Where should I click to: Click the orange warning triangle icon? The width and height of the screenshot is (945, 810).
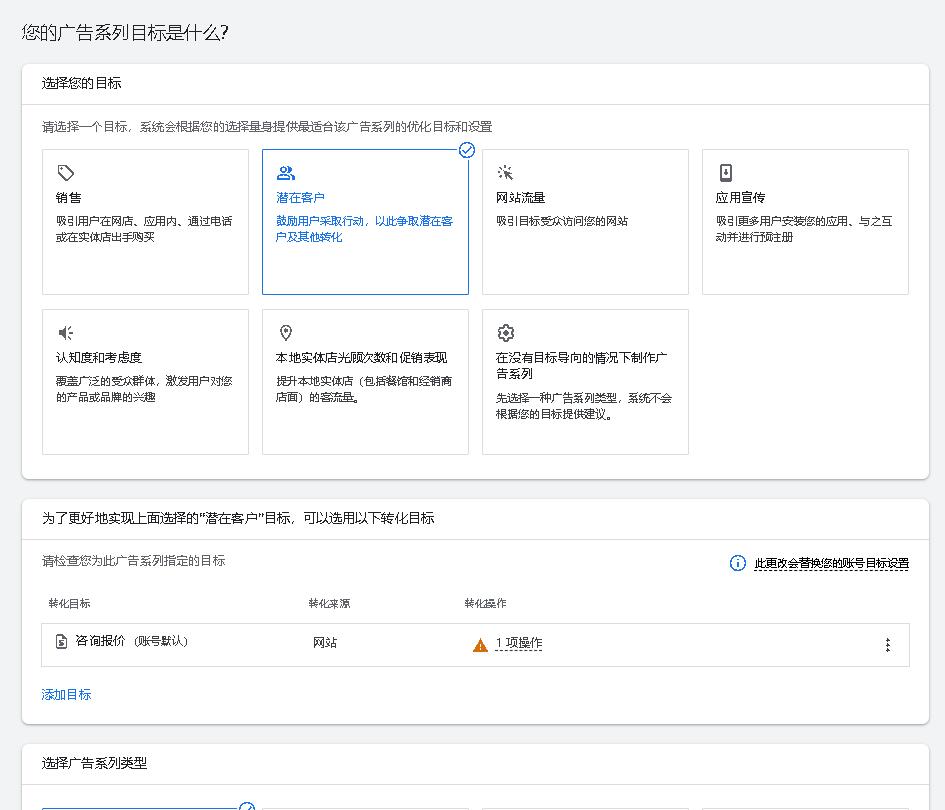point(480,645)
